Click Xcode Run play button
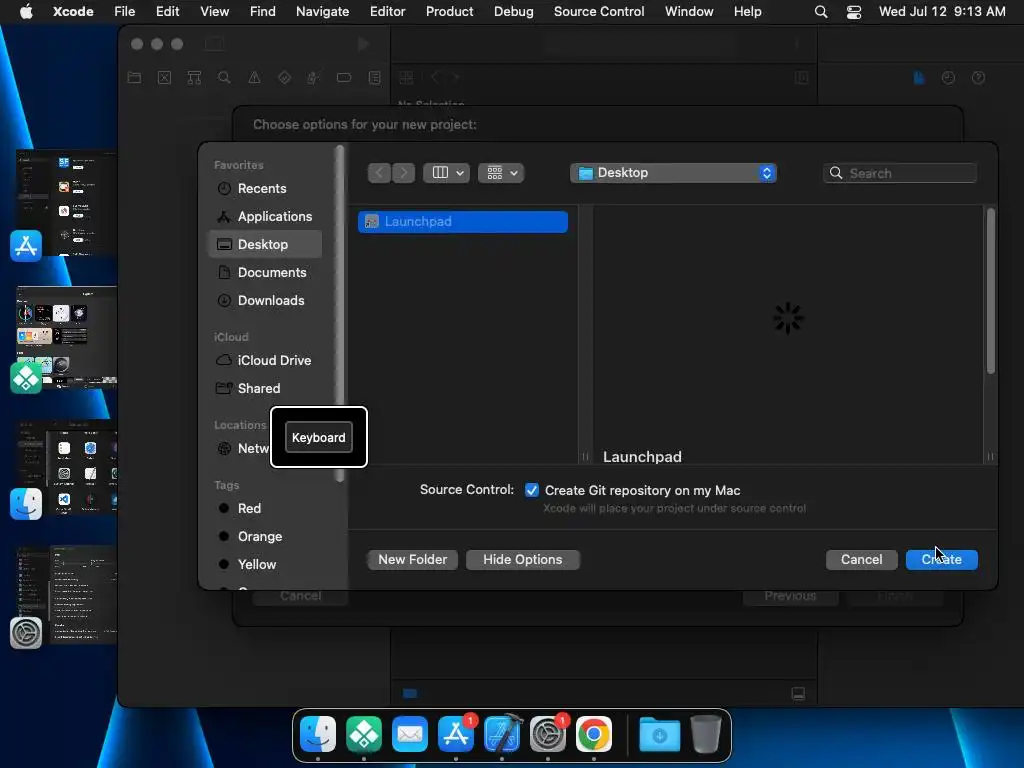Screen dimensions: 1024x768 364,44
